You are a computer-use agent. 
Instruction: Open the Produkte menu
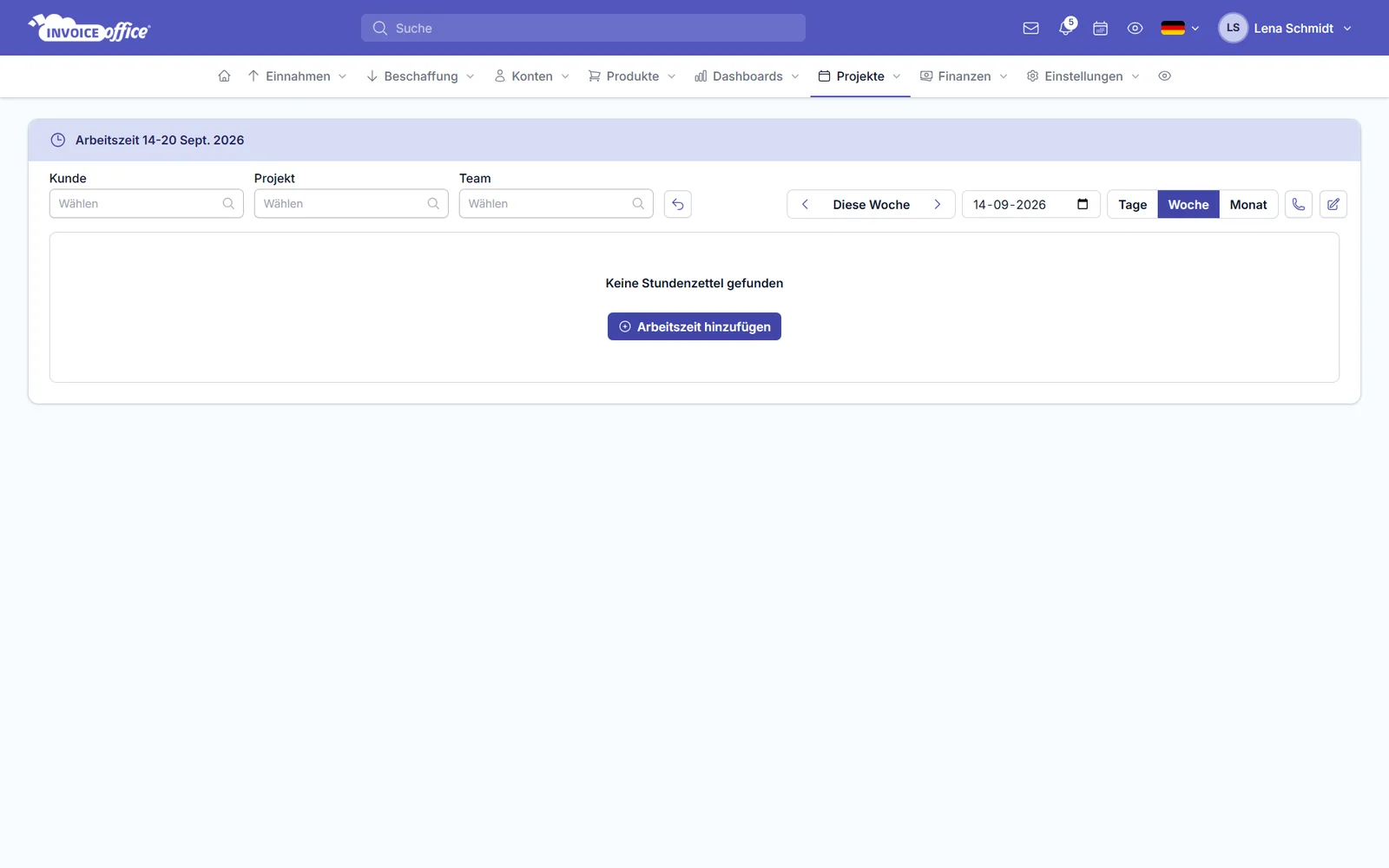(x=633, y=76)
